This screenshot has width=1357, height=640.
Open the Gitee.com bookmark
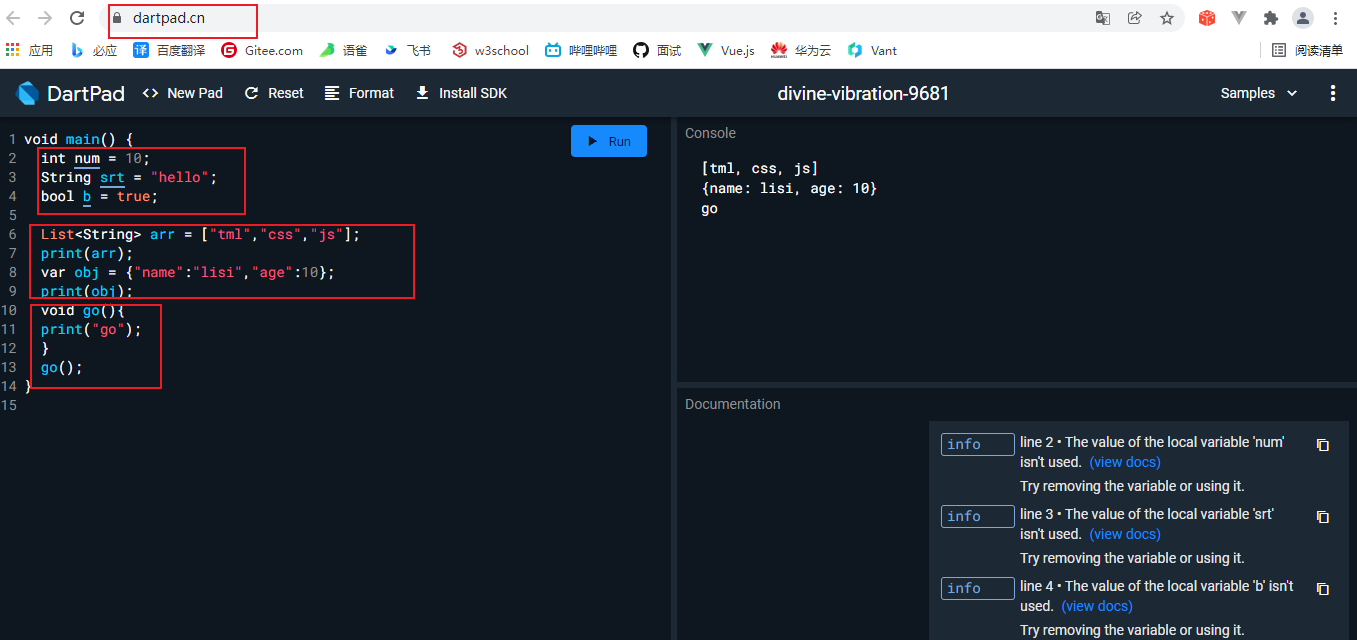coord(262,50)
